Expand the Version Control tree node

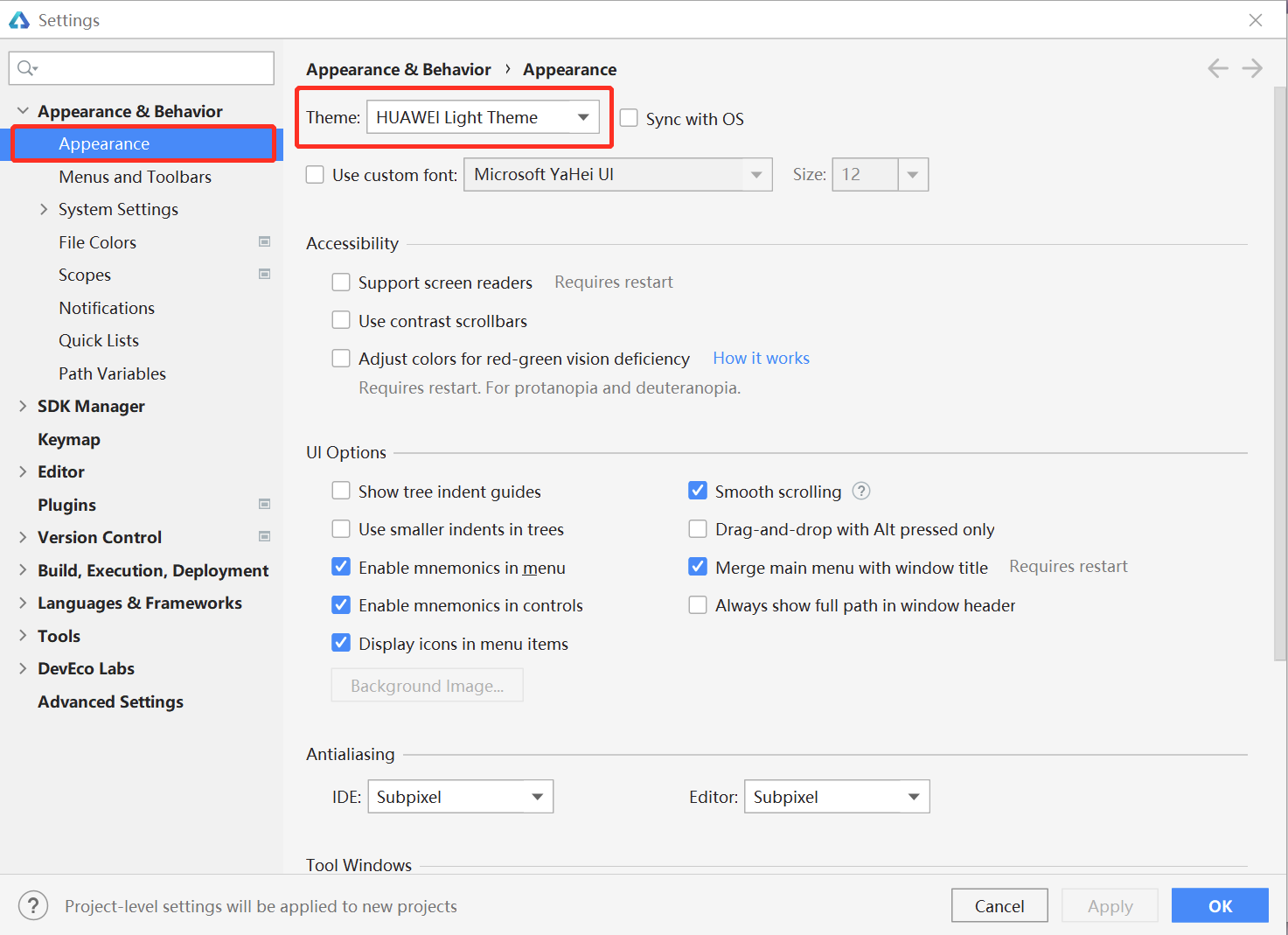23,537
